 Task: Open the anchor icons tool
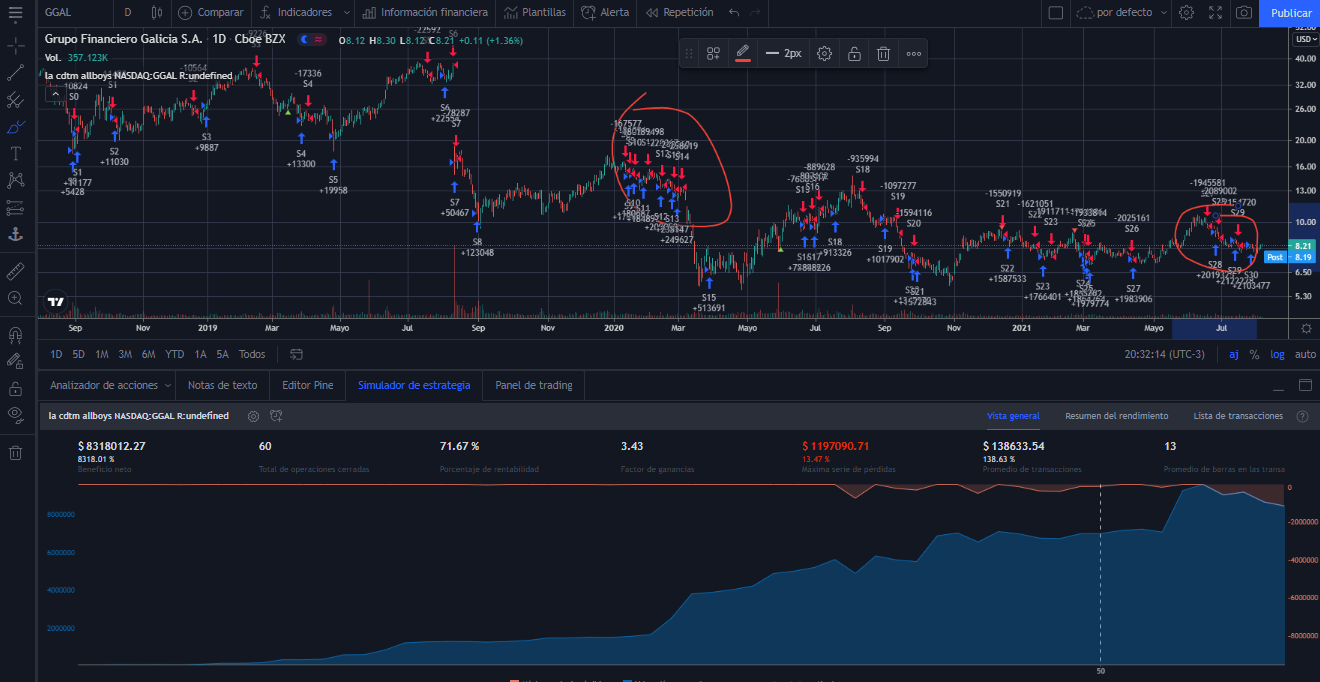click(16, 233)
